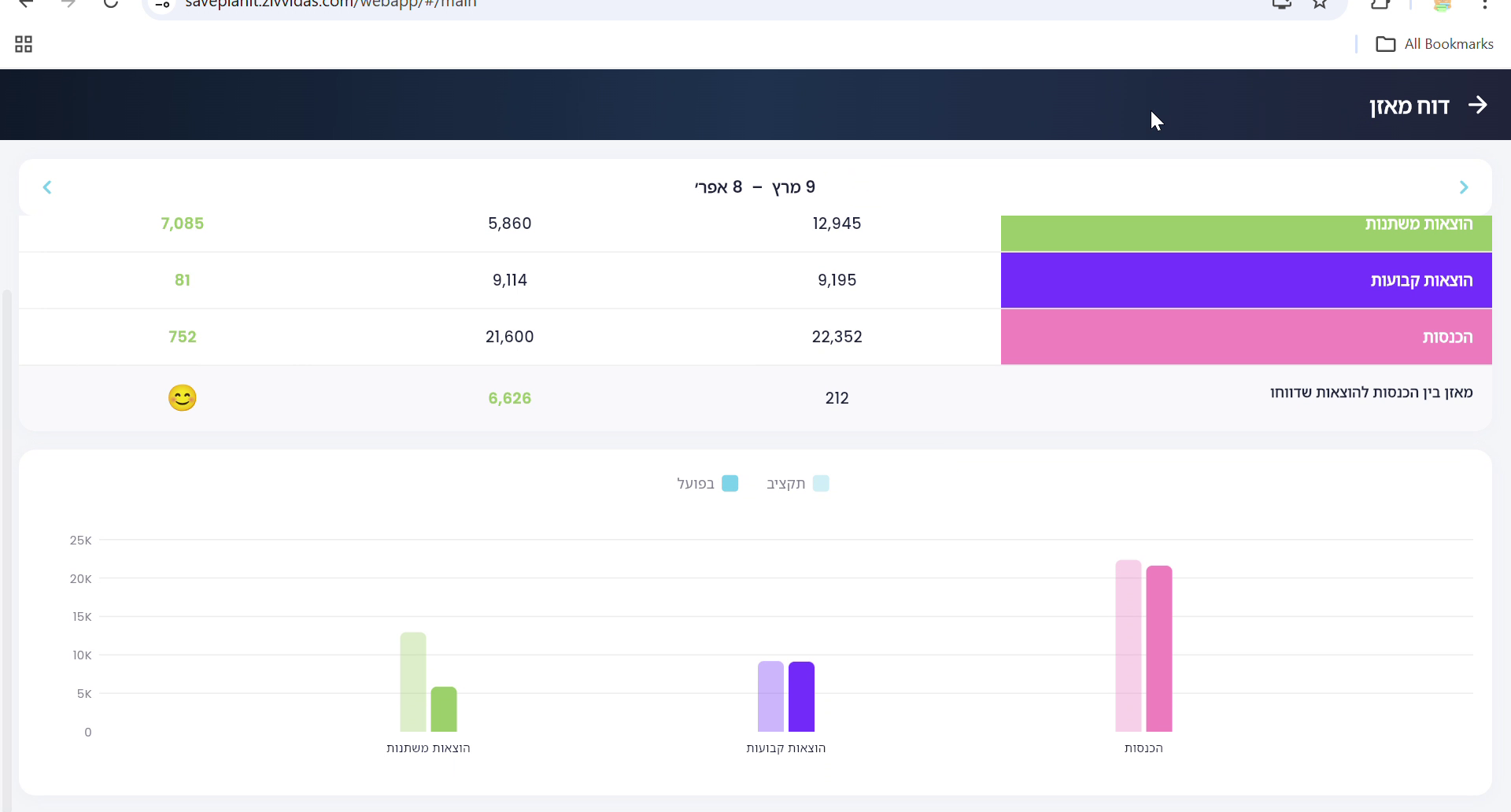This screenshot has width=1511, height=812.
Task: Click the site info icon in address bar
Action: tap(162, 4)
